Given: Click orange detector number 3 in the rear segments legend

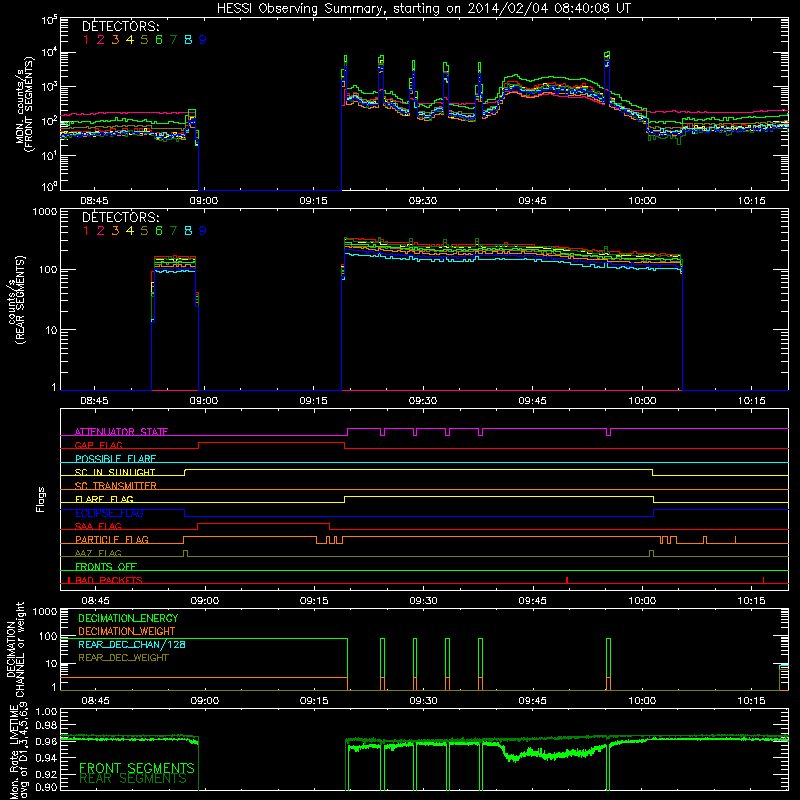Looking at the screenshot, I should 115,231.
